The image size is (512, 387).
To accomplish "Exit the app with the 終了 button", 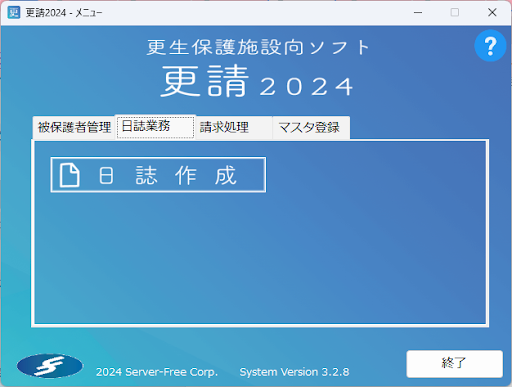I will coord(454,364).
